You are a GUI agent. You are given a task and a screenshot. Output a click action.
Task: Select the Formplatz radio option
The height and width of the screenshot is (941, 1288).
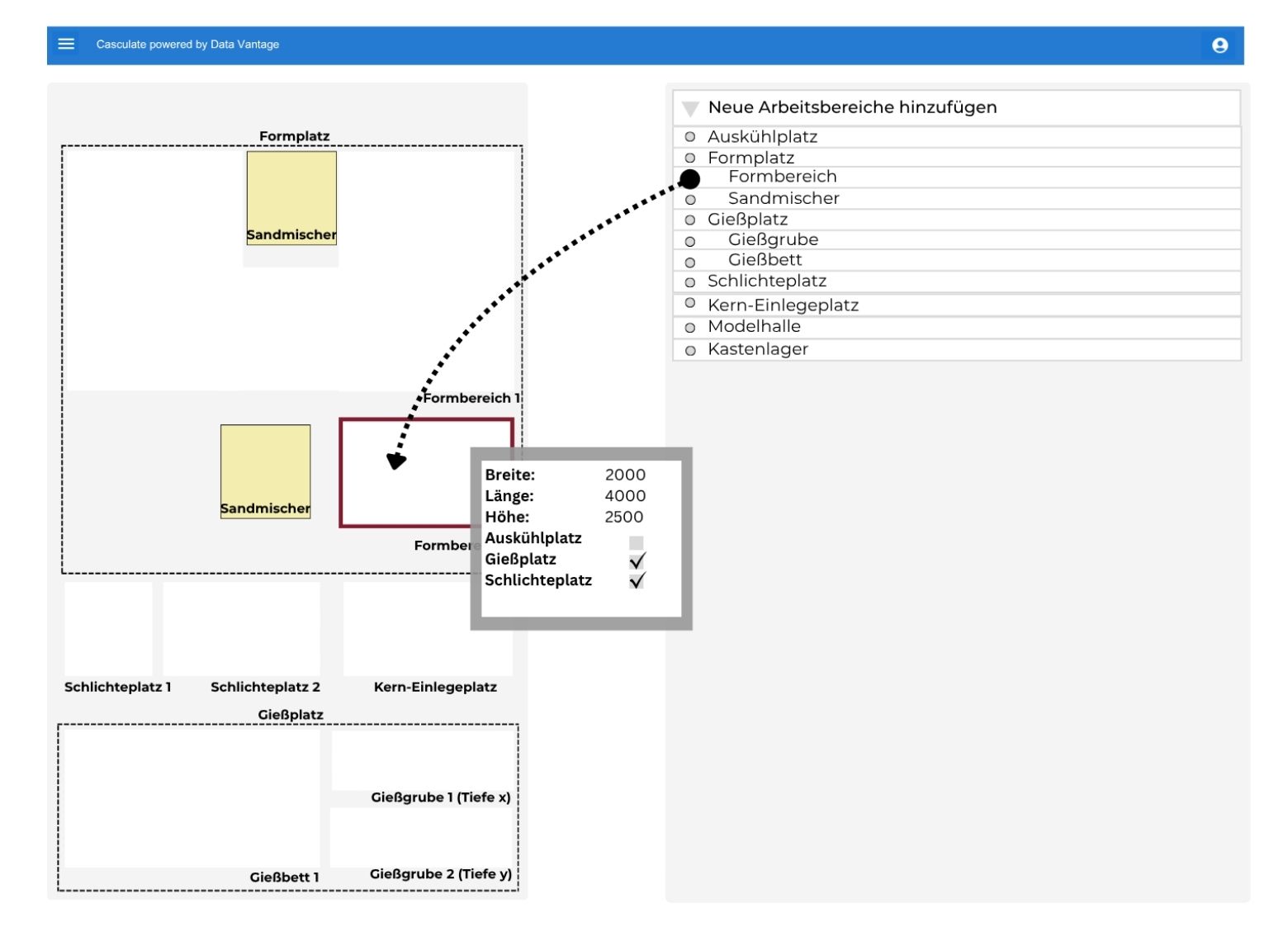point(690,158)
